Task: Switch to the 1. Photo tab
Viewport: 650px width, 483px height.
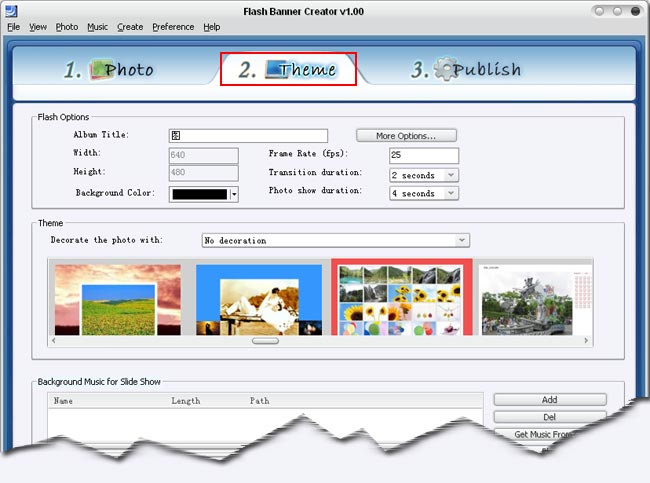Action: pyautogui.click(x=108, y=69)
